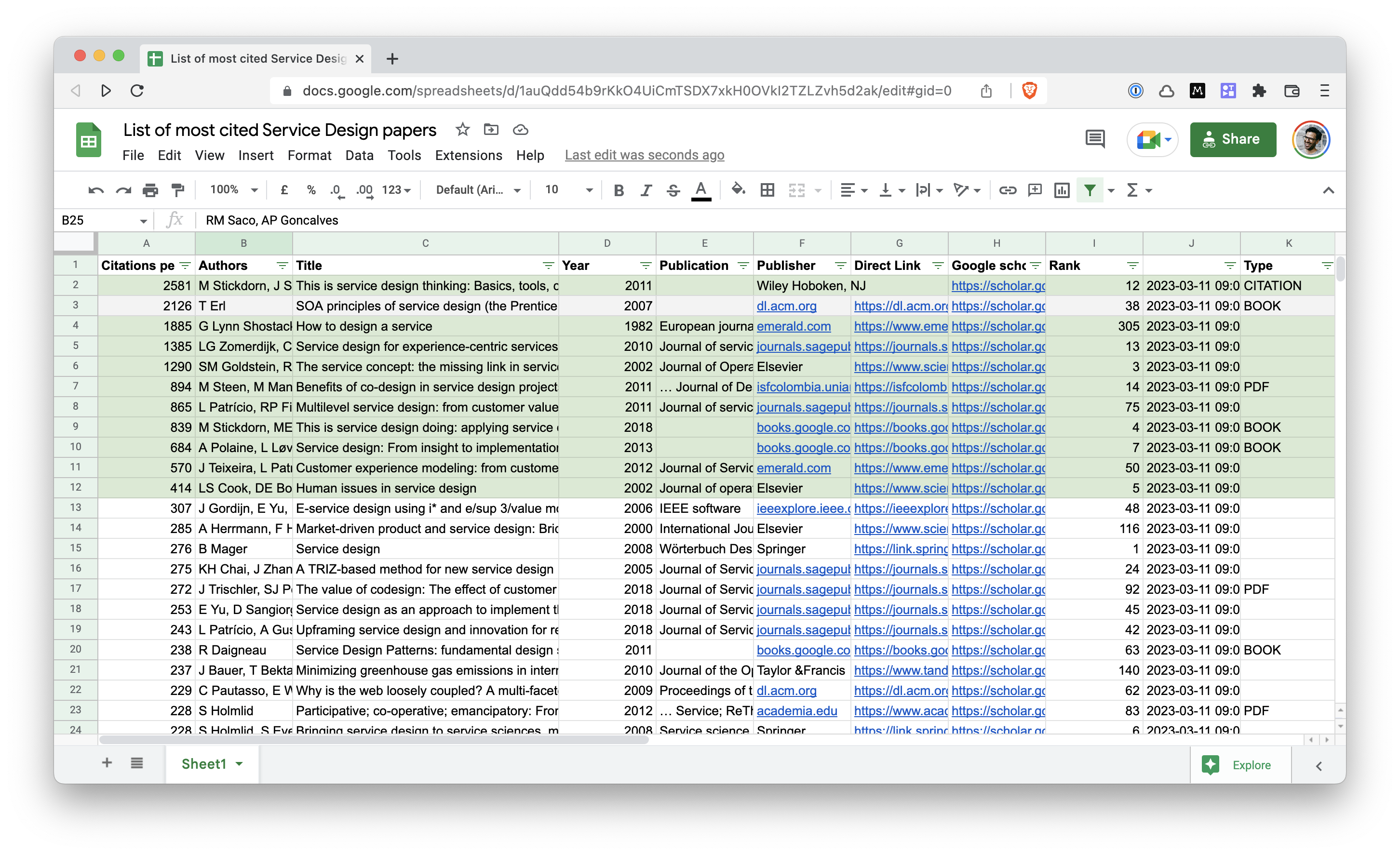Click the paint format roller icon
This screenshot has width=1400, height=855.
click(x=178, y=190)
